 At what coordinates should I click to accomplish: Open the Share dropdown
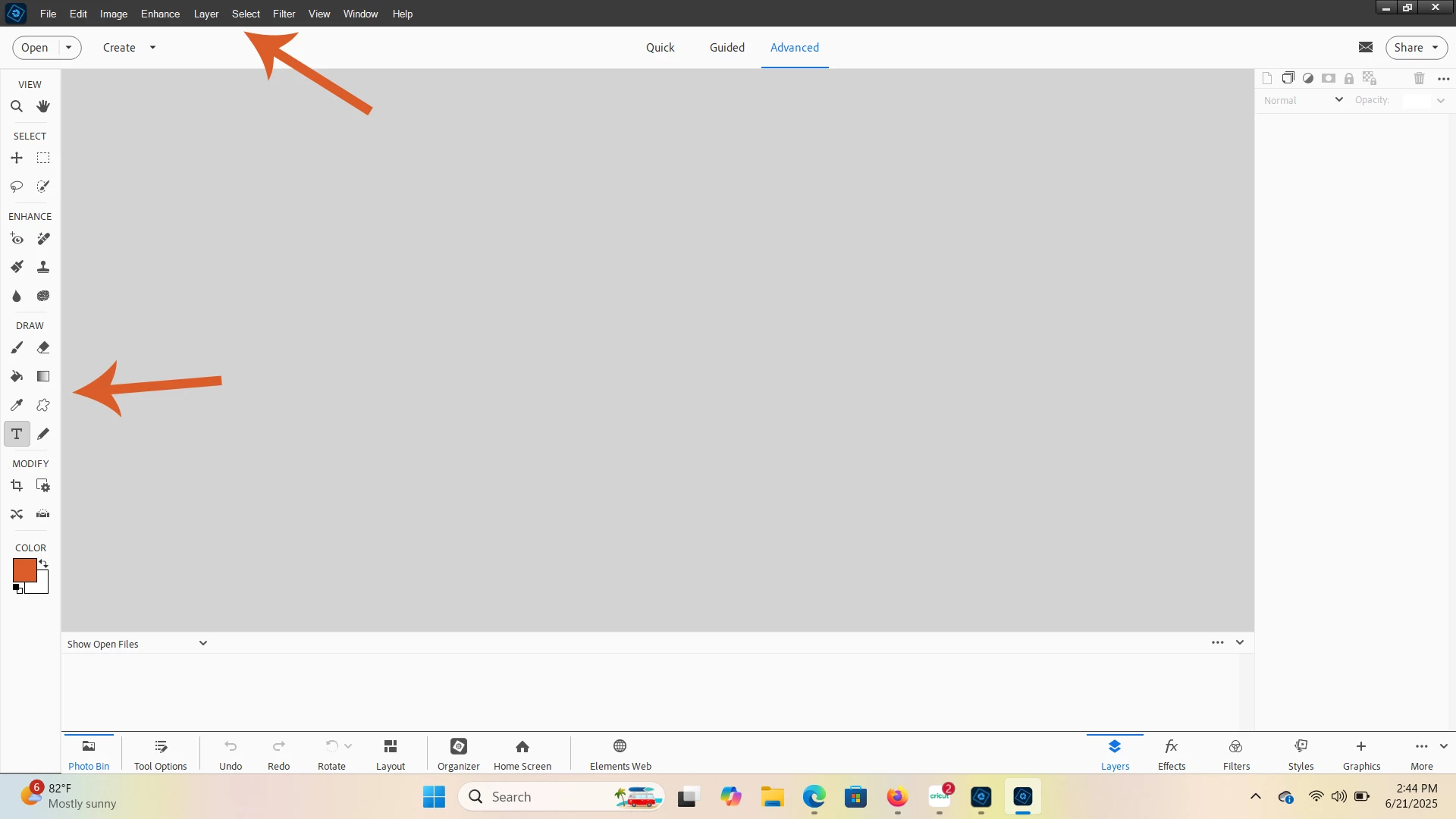coord(1415,48)
